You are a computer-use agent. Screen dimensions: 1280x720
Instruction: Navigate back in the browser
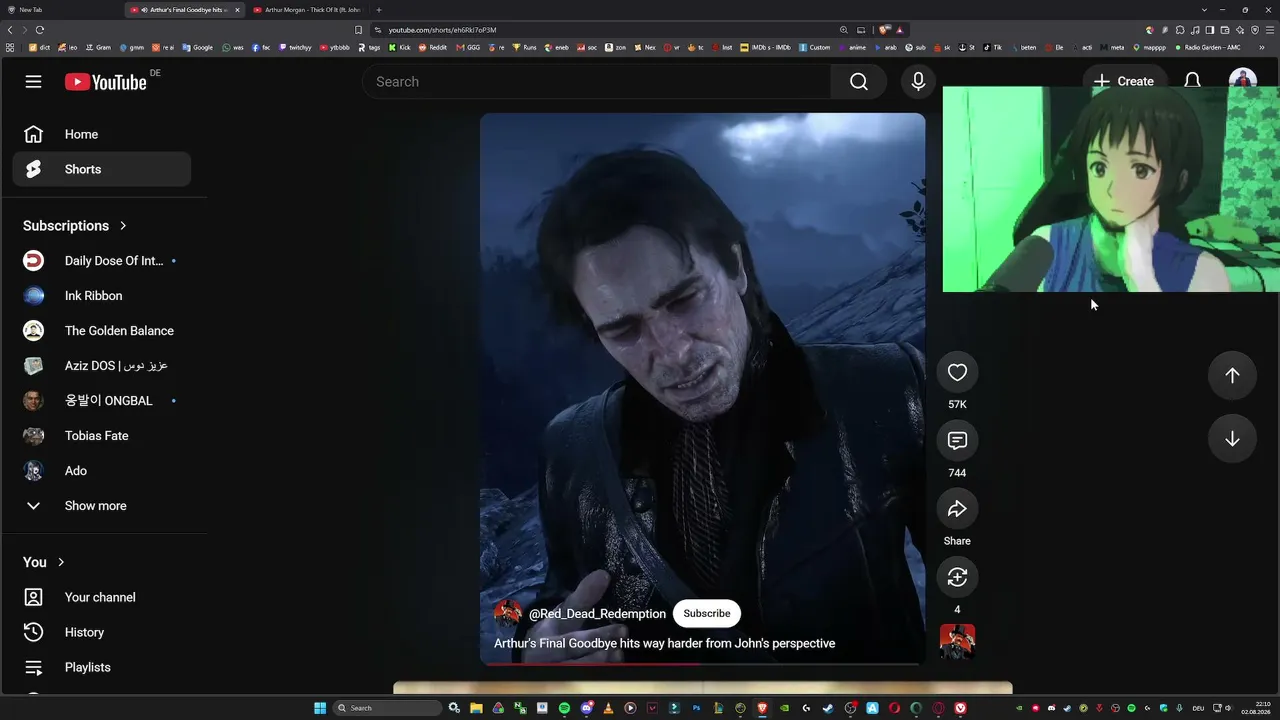click(11, 30)
